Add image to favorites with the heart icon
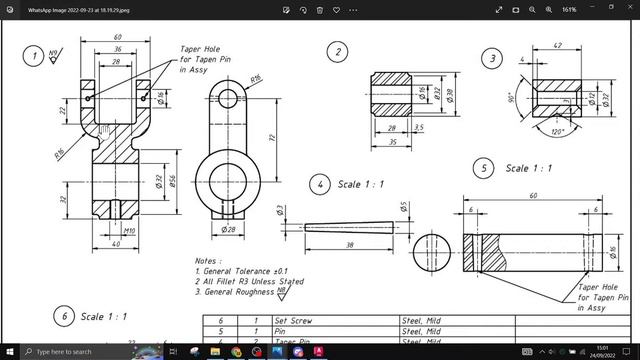Viewport: 640px width, 360px height. pyautogui.click(x=336, y=10)
